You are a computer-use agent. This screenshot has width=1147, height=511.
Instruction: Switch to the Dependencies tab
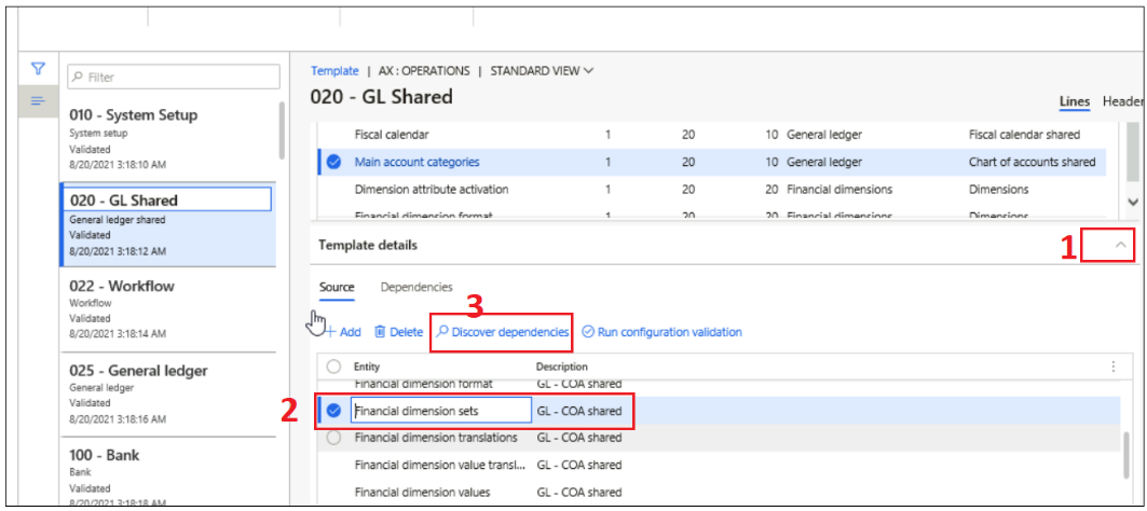pyautogui.click(x=416, y=287)
